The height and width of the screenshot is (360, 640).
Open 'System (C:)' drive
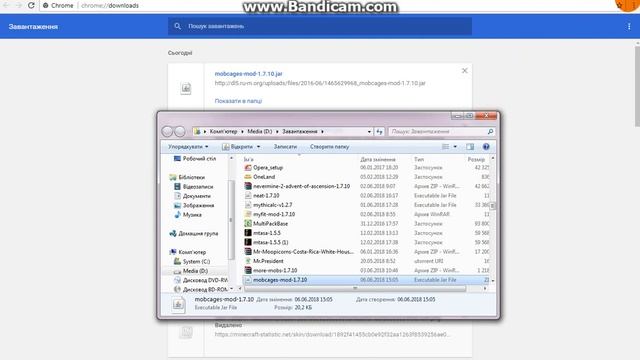click(191, 262)
